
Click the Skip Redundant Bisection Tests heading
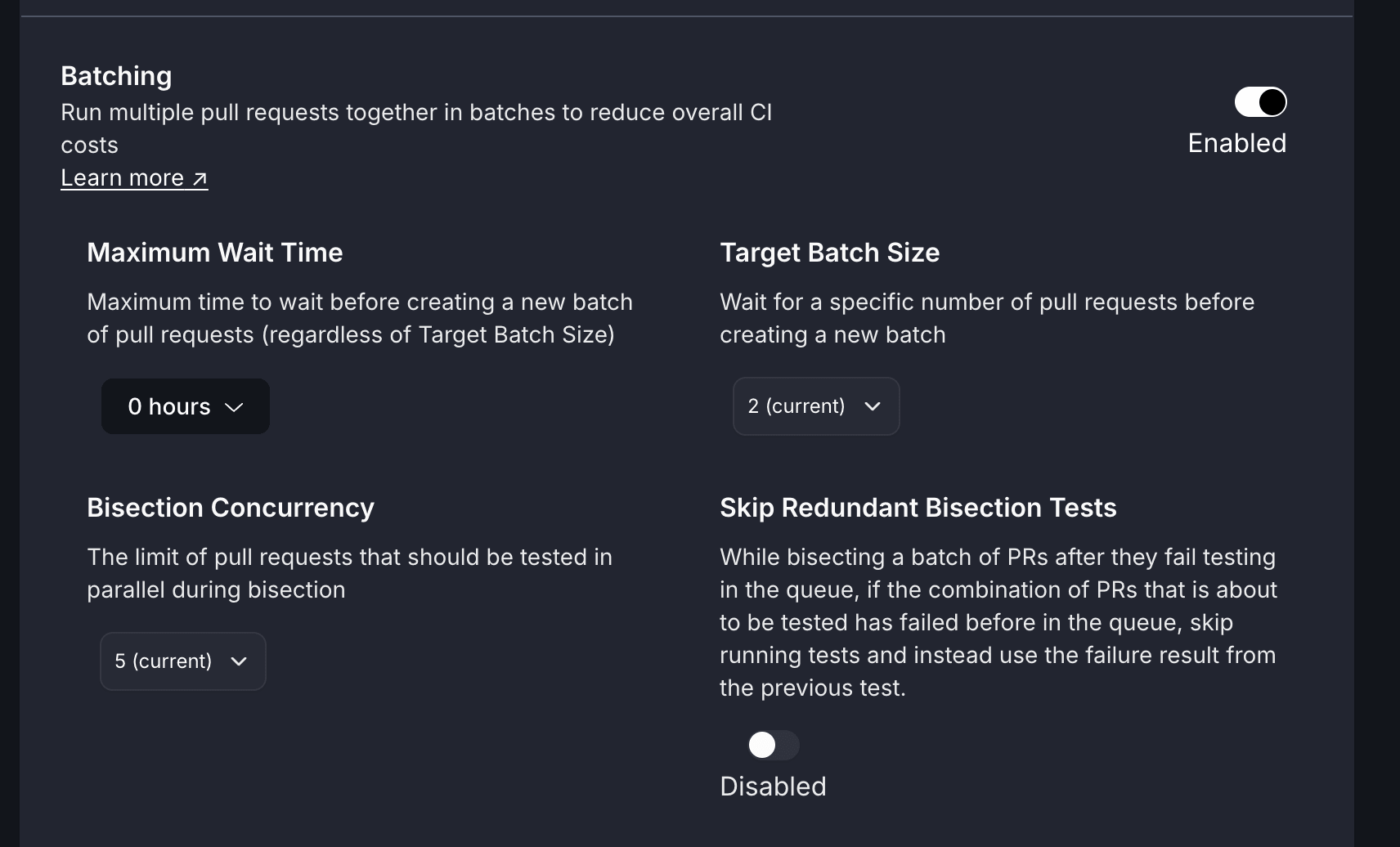tap(918, 508)
